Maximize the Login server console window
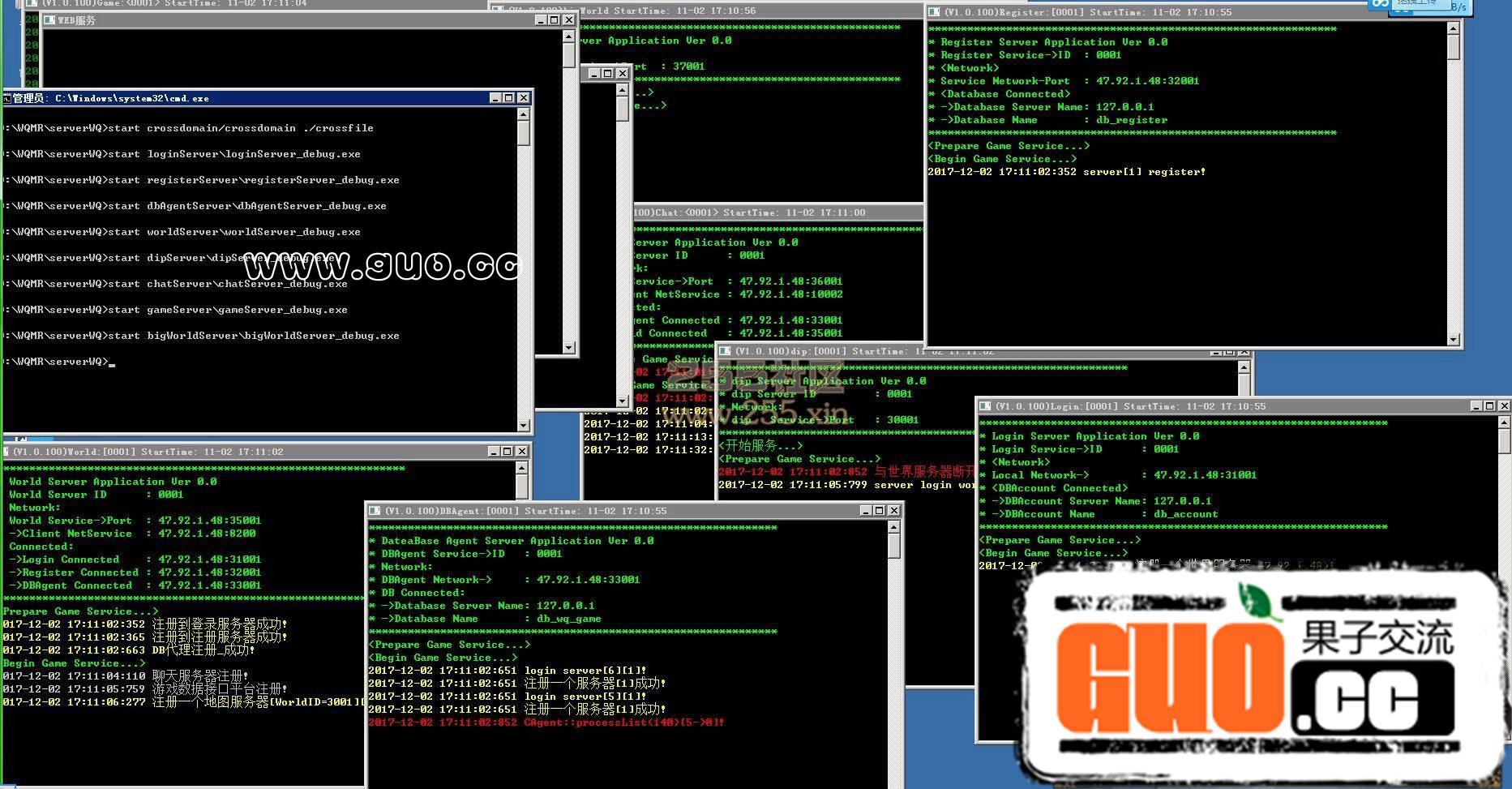1512x789 pixels. click(1490, 406)
